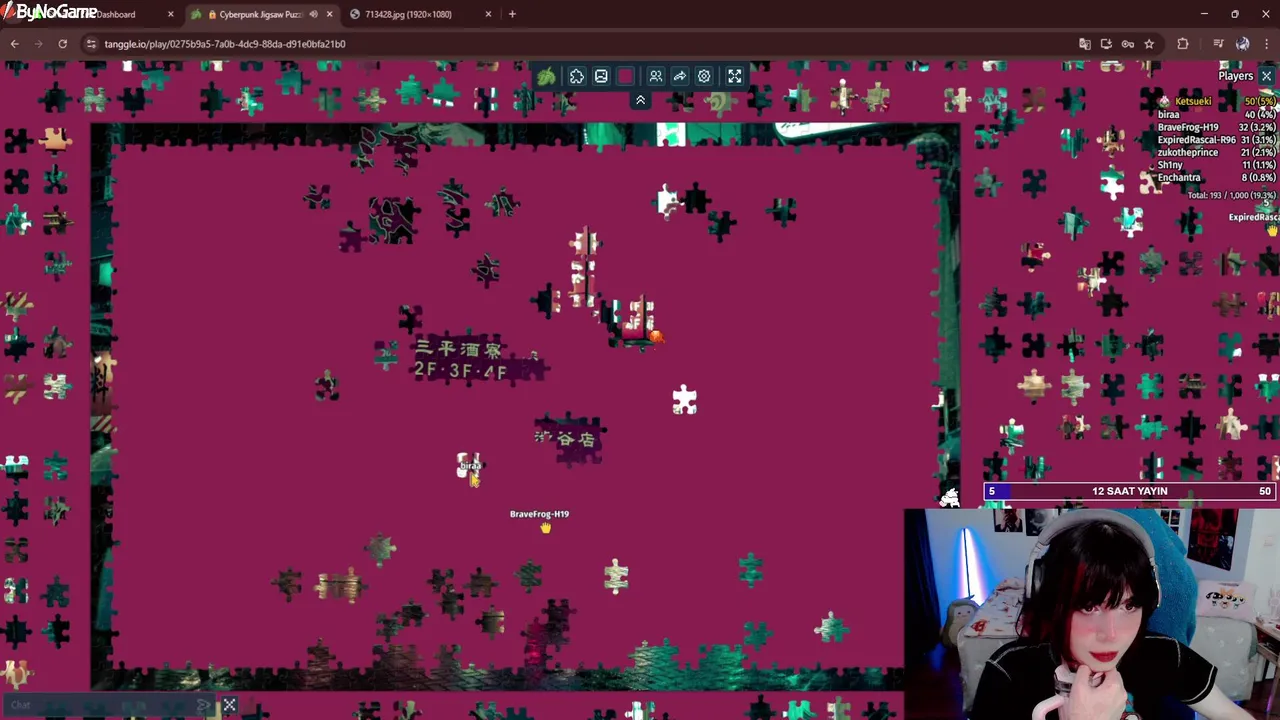Bookmark this page with the star icon
This screenshot has width=1280, height=720.
click(x=1149, y=44)
